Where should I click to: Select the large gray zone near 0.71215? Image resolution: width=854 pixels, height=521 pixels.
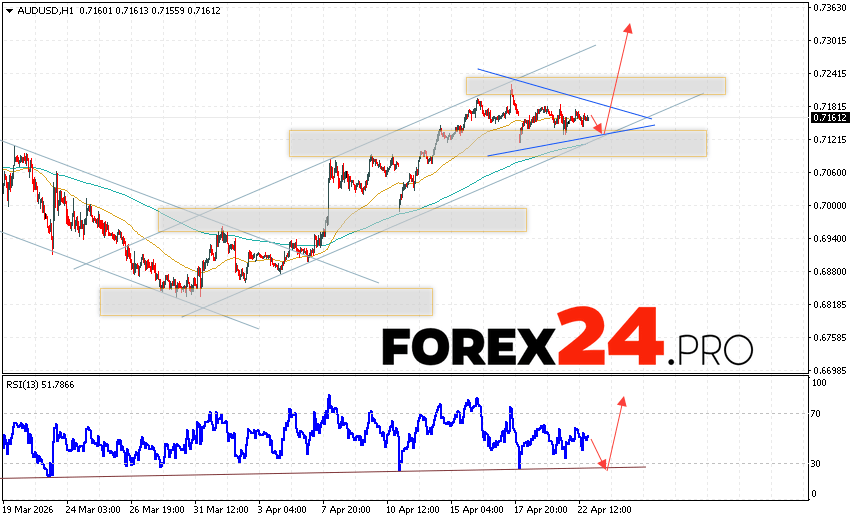pos(497,143)
